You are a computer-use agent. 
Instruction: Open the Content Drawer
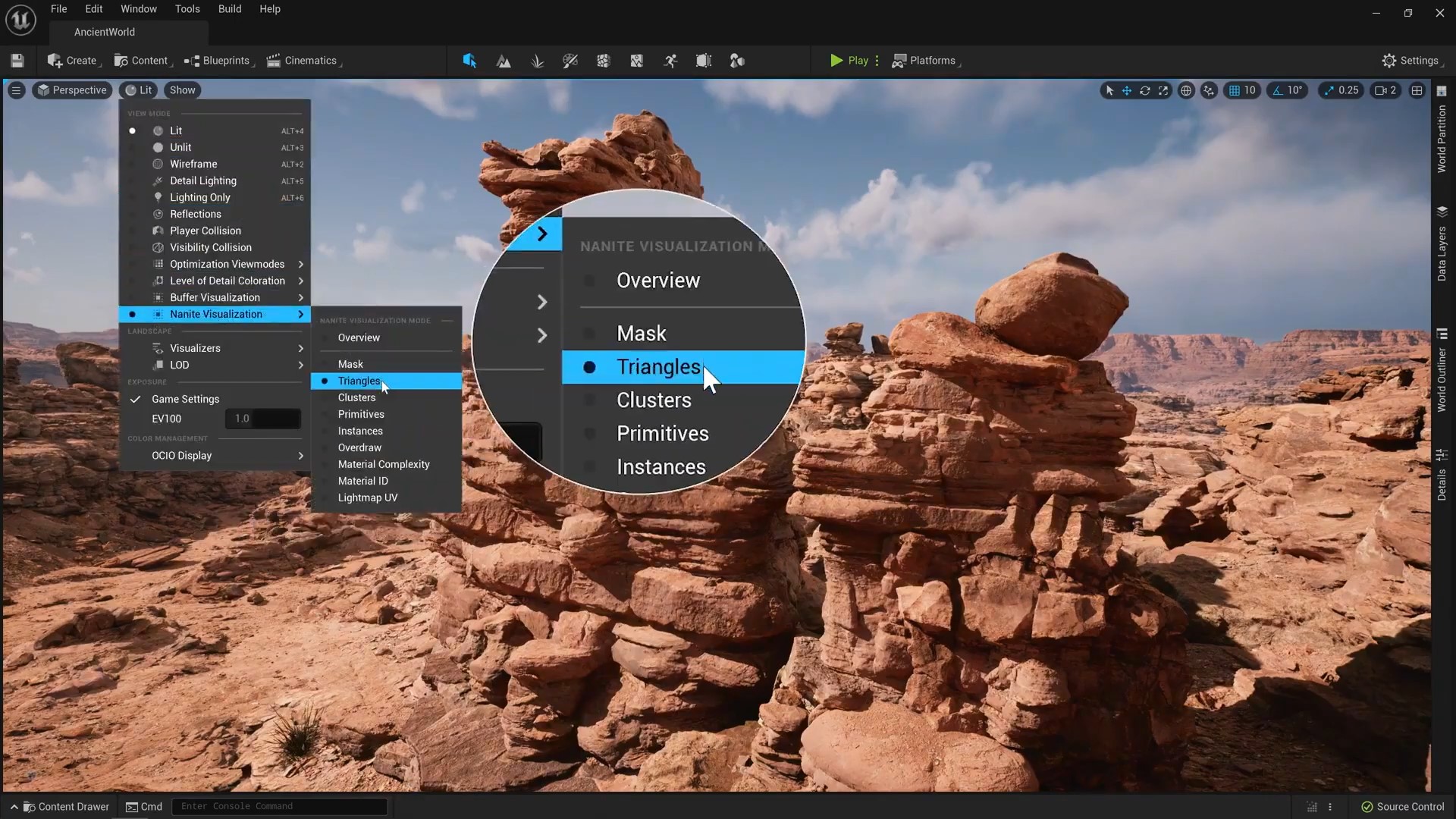[66, 806]
